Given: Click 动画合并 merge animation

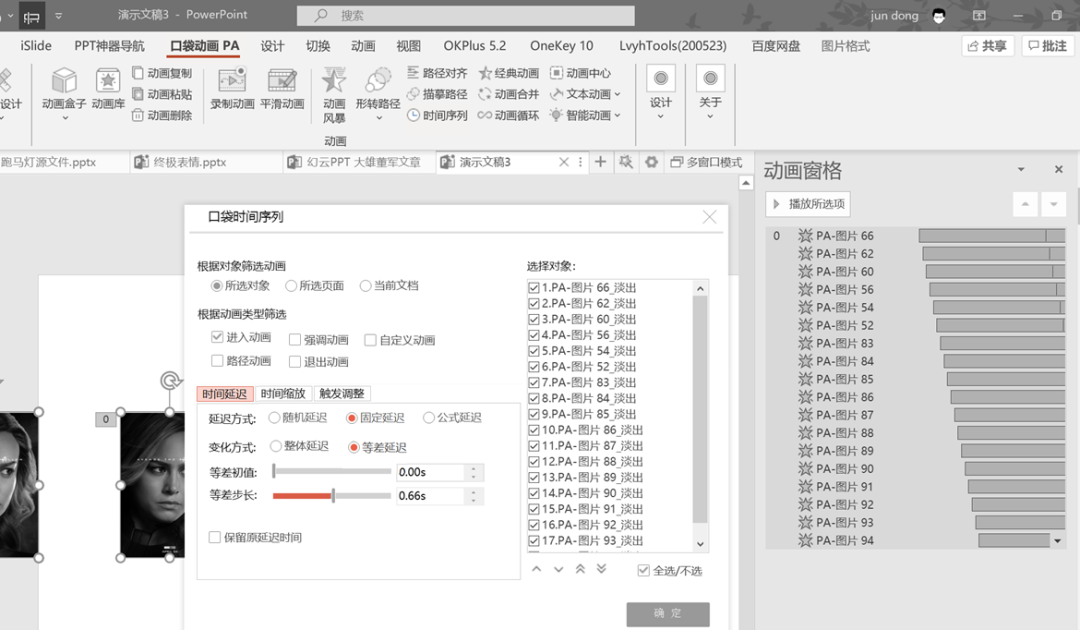Looking at the screenshot, I should [x=509, y=94].
